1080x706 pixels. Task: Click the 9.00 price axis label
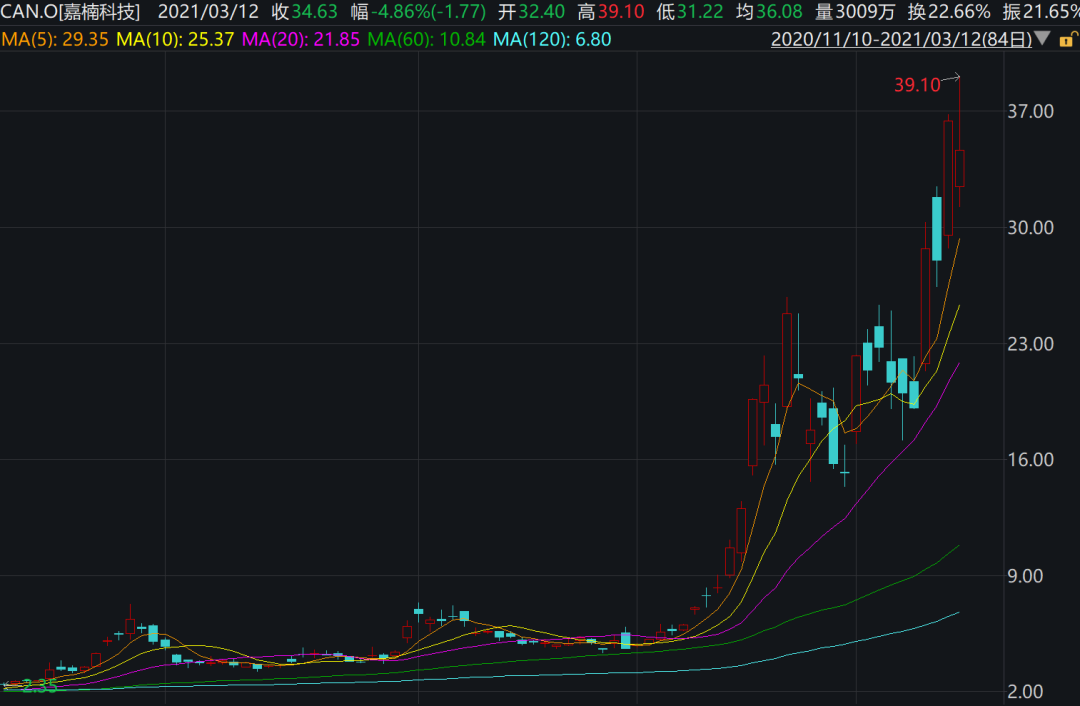coord(1034,576)
